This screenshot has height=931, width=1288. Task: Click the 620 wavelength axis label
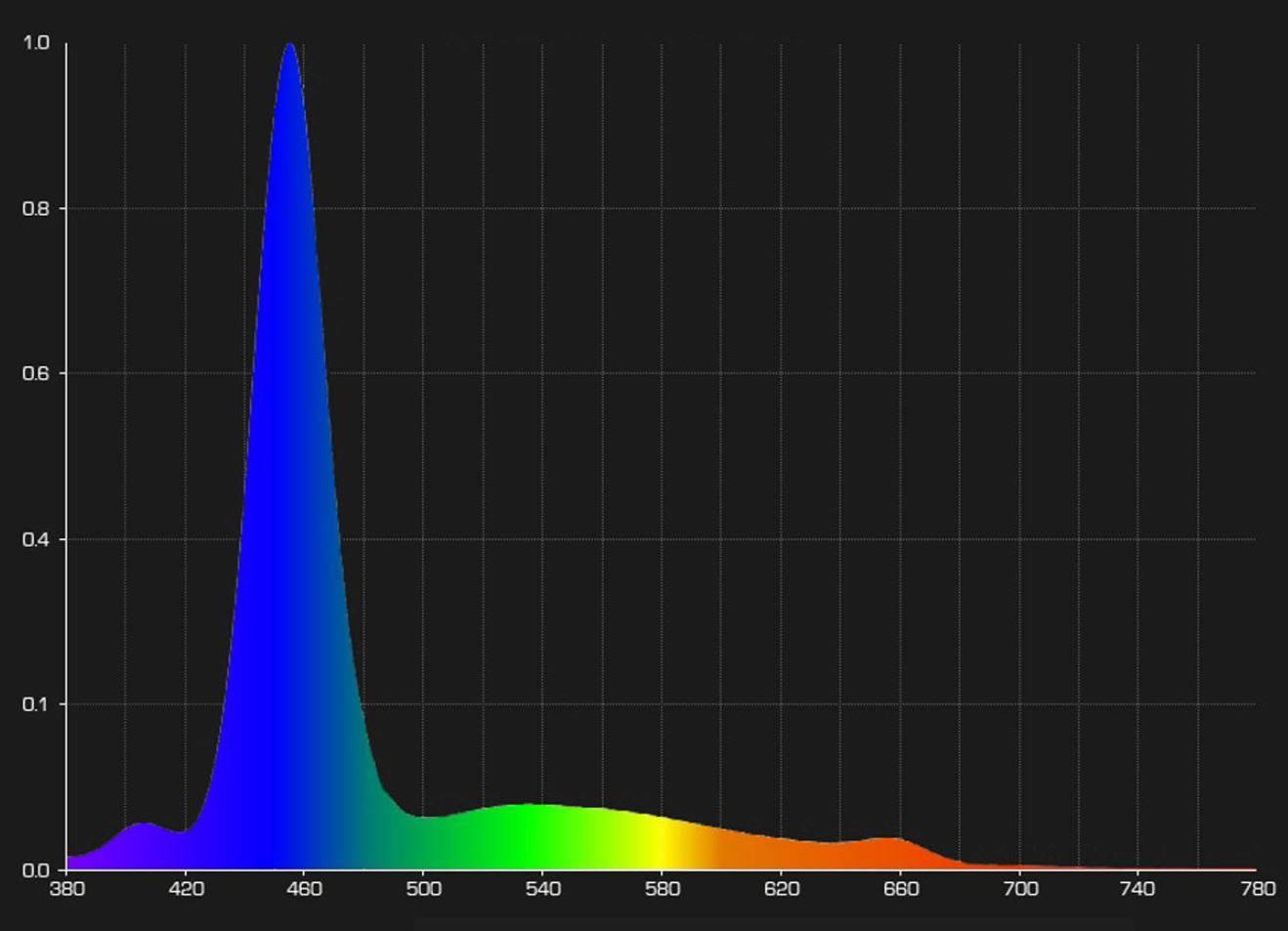point(781,889)
